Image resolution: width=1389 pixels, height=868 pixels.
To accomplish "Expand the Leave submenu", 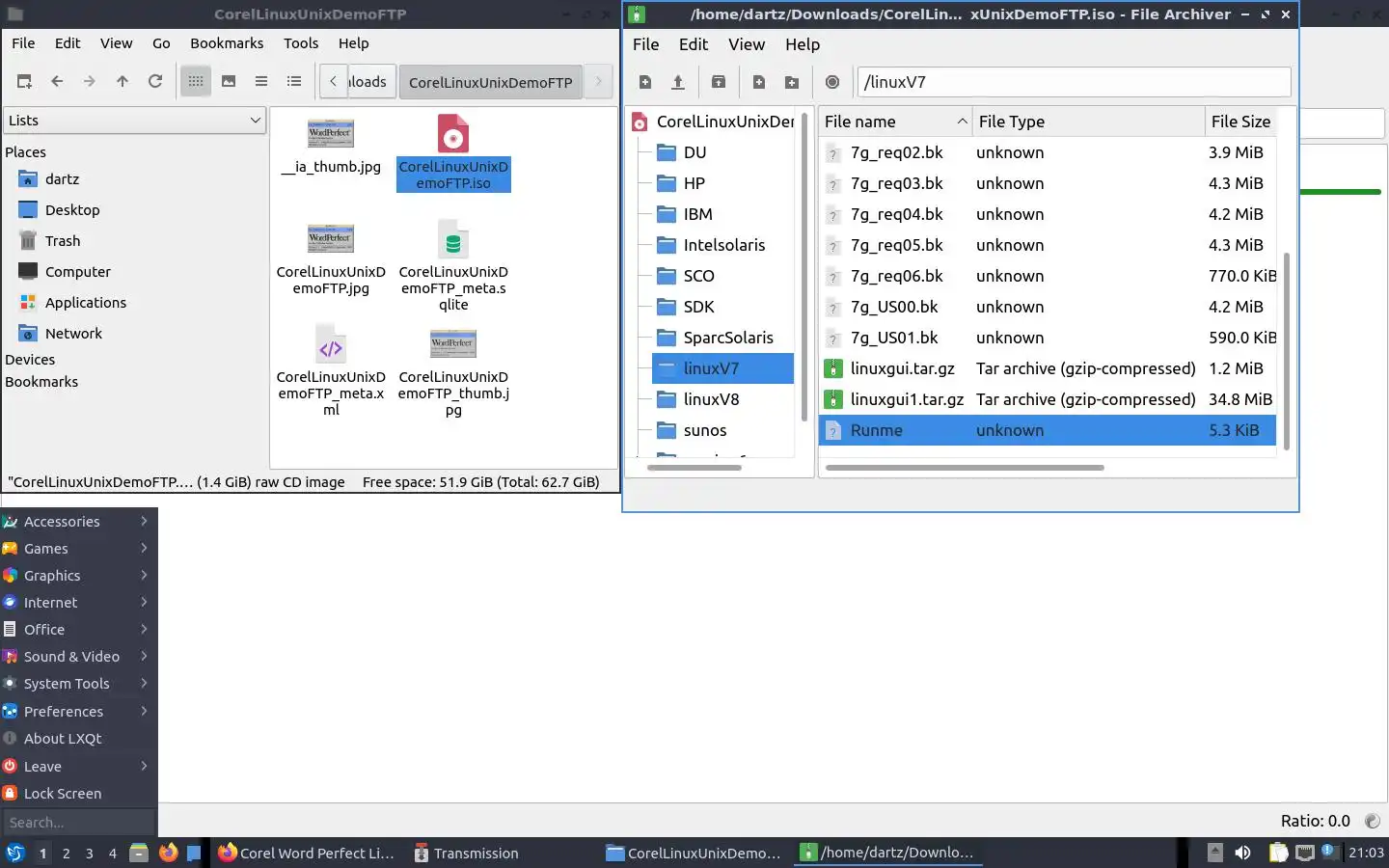I will pos(78,767).
